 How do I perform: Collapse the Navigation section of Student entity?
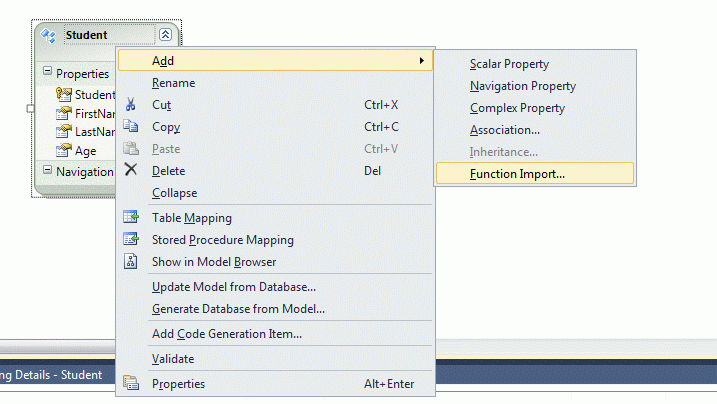tap(46, 171)
